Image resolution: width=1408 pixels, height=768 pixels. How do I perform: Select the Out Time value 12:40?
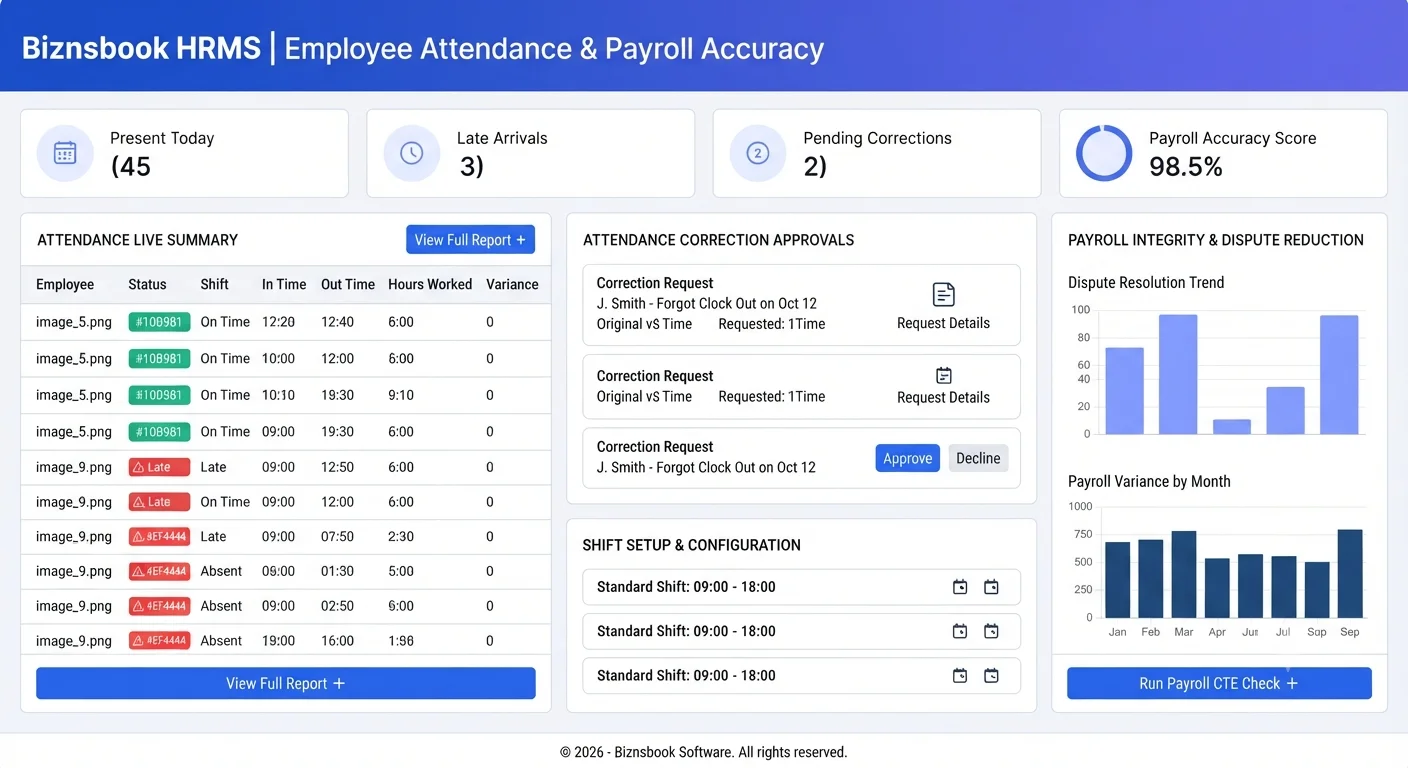(338, 322)
